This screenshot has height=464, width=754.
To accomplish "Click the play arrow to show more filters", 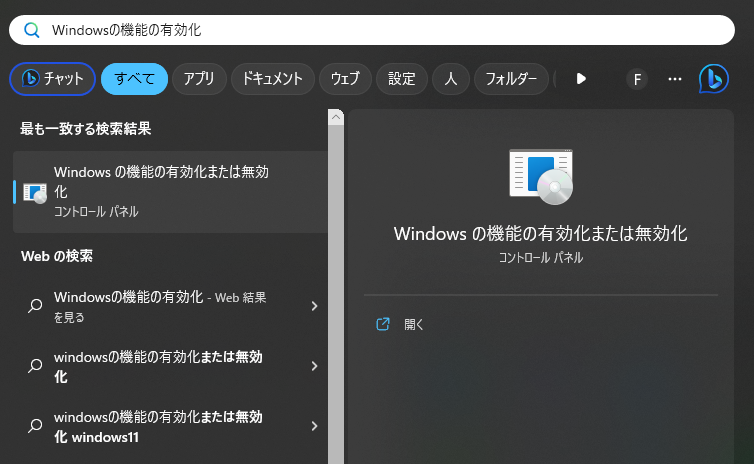I will pyautogui.click(x=581, y=79).
